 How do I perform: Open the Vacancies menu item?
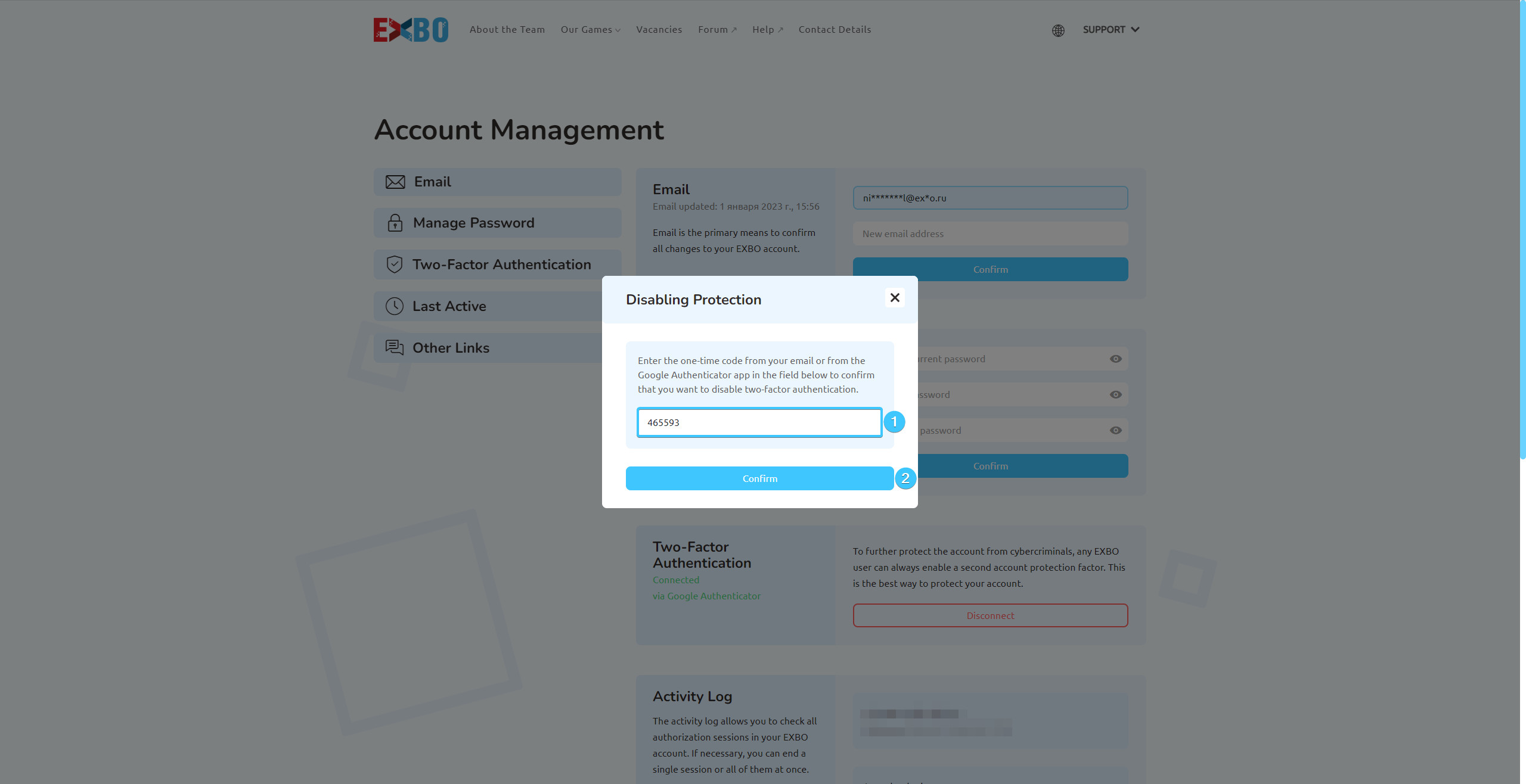pos(659,30)
